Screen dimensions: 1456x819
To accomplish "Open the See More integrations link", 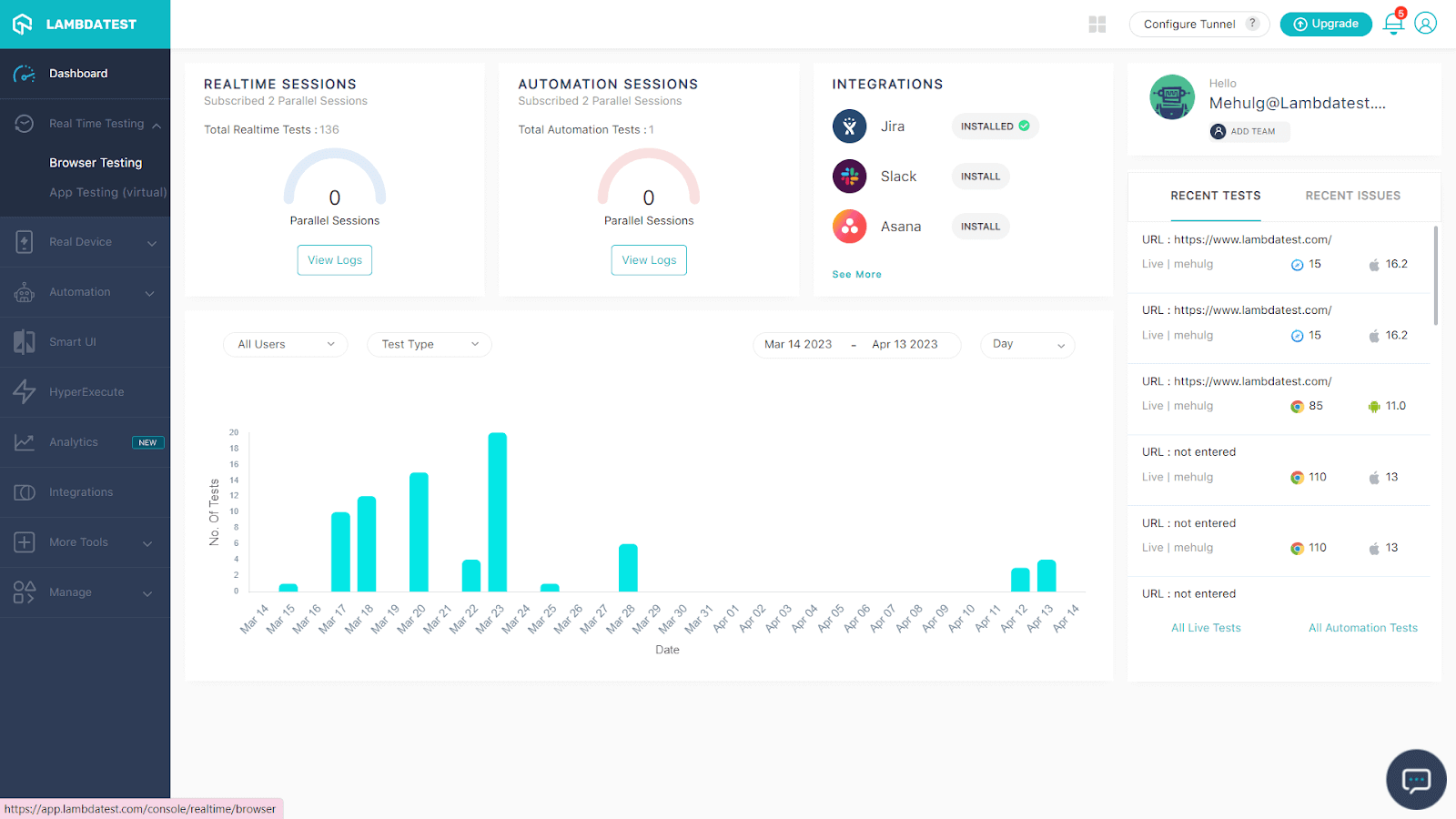I will (x=856, y=275).
